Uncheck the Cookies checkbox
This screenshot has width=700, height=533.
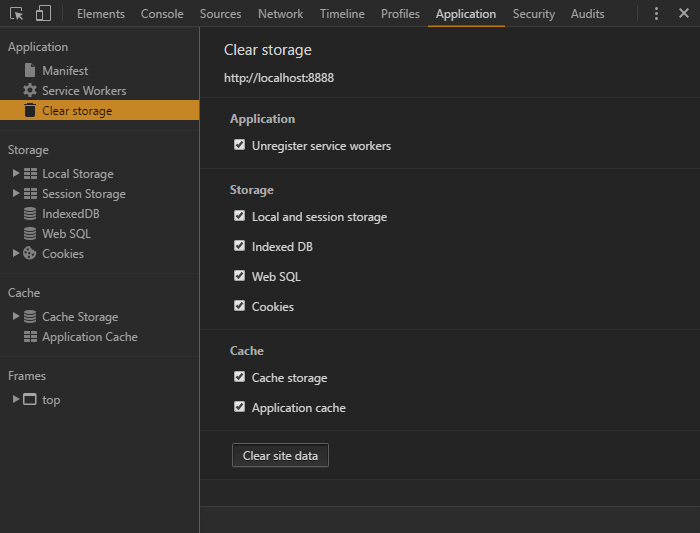(x=240, y=306)
